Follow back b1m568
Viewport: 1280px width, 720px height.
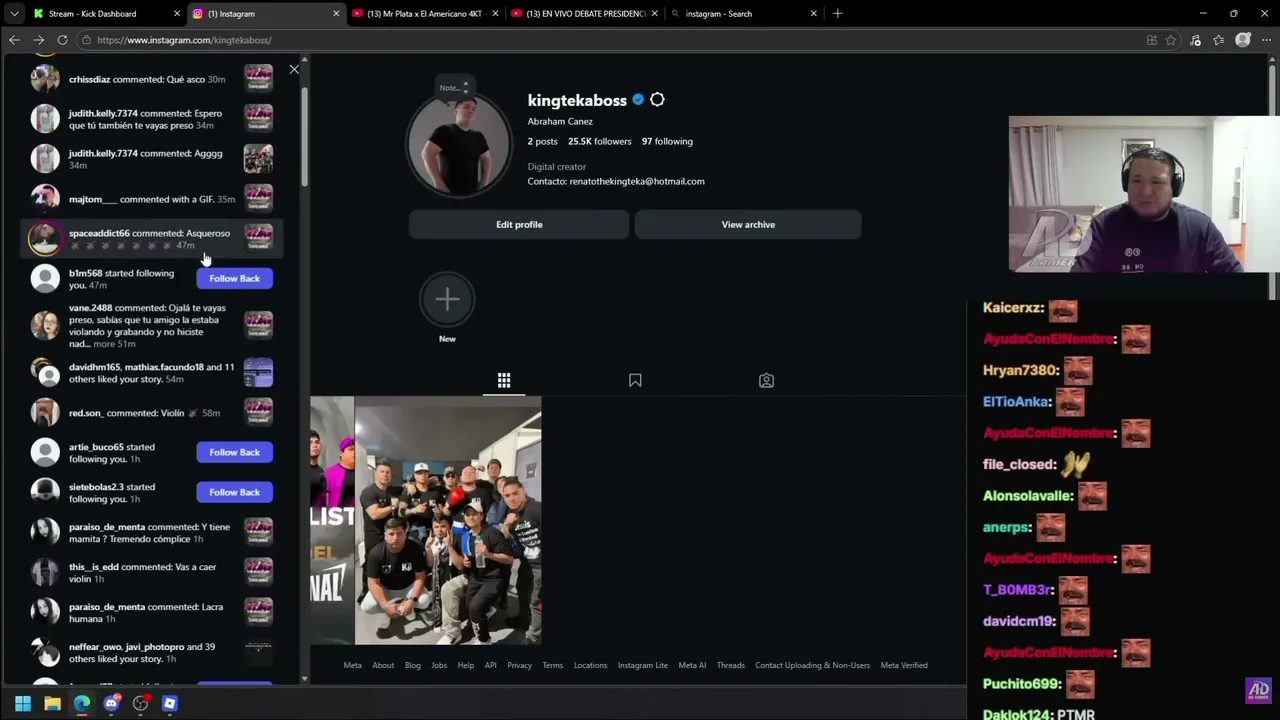[x=234, y=278]
